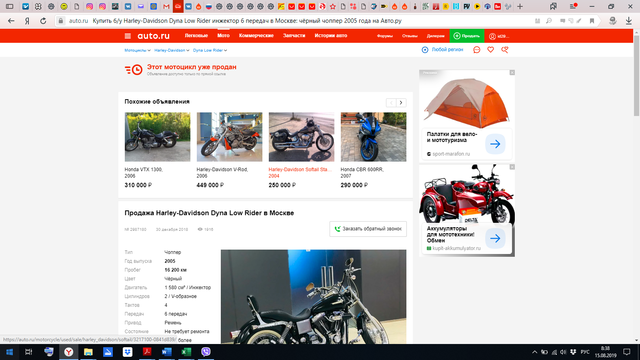Open the 'Дилеры' link

coord(436,36)
